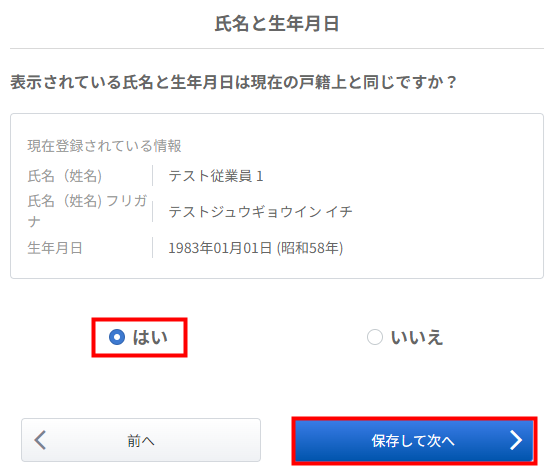The width and height of the screenshot is (546, 473).
Task: Click the 現在登録されている情報 section title
Action: coord(104,146)
